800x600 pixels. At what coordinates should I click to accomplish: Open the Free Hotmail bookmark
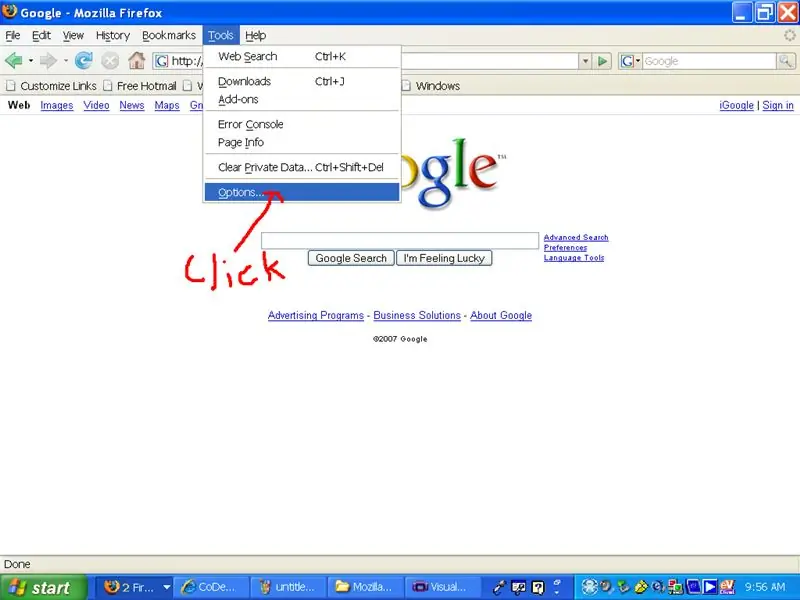[x=140, y=86]
